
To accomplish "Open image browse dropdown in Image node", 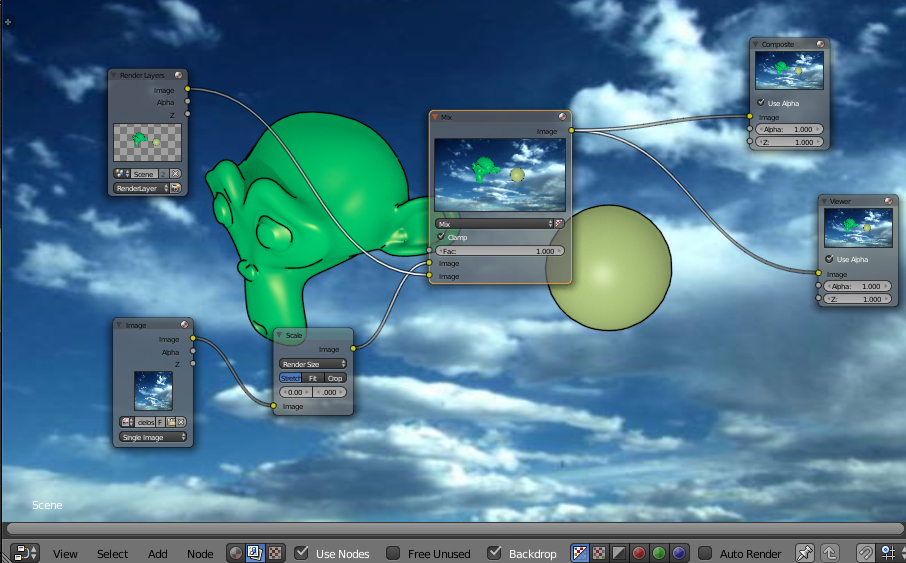I will (x=127, y=422).
